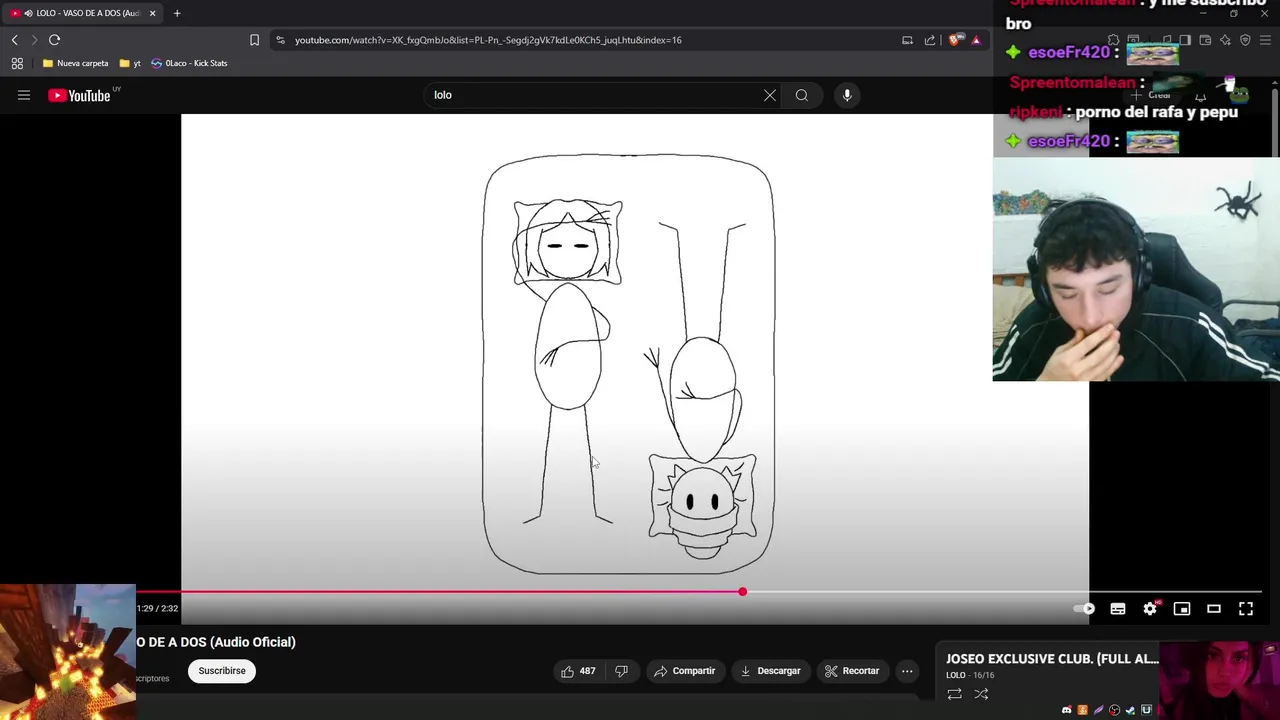Open the YouTube hamburger guide menu
Image resolution: width=1280 pixels, height=720 pixels.
pos(24,95)
